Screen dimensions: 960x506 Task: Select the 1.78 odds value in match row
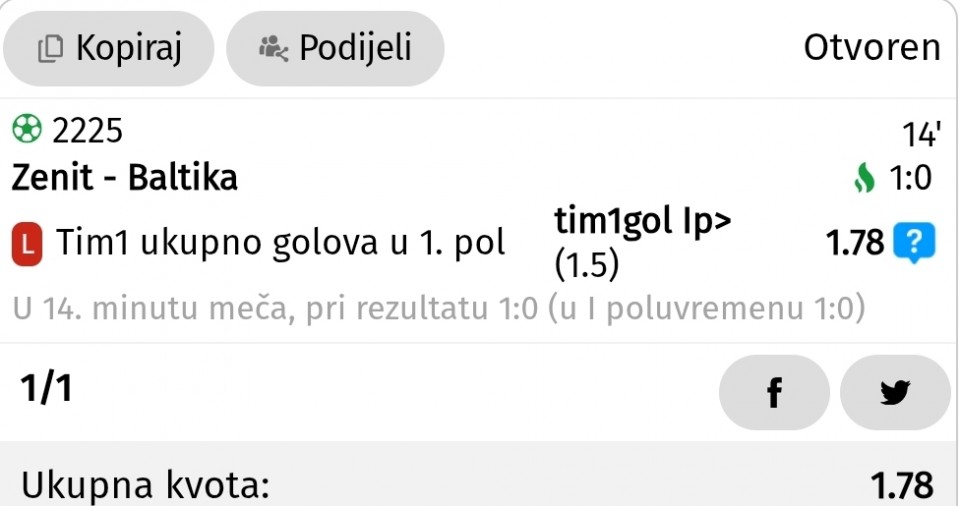pyautogui.click(x=855, y=243)
